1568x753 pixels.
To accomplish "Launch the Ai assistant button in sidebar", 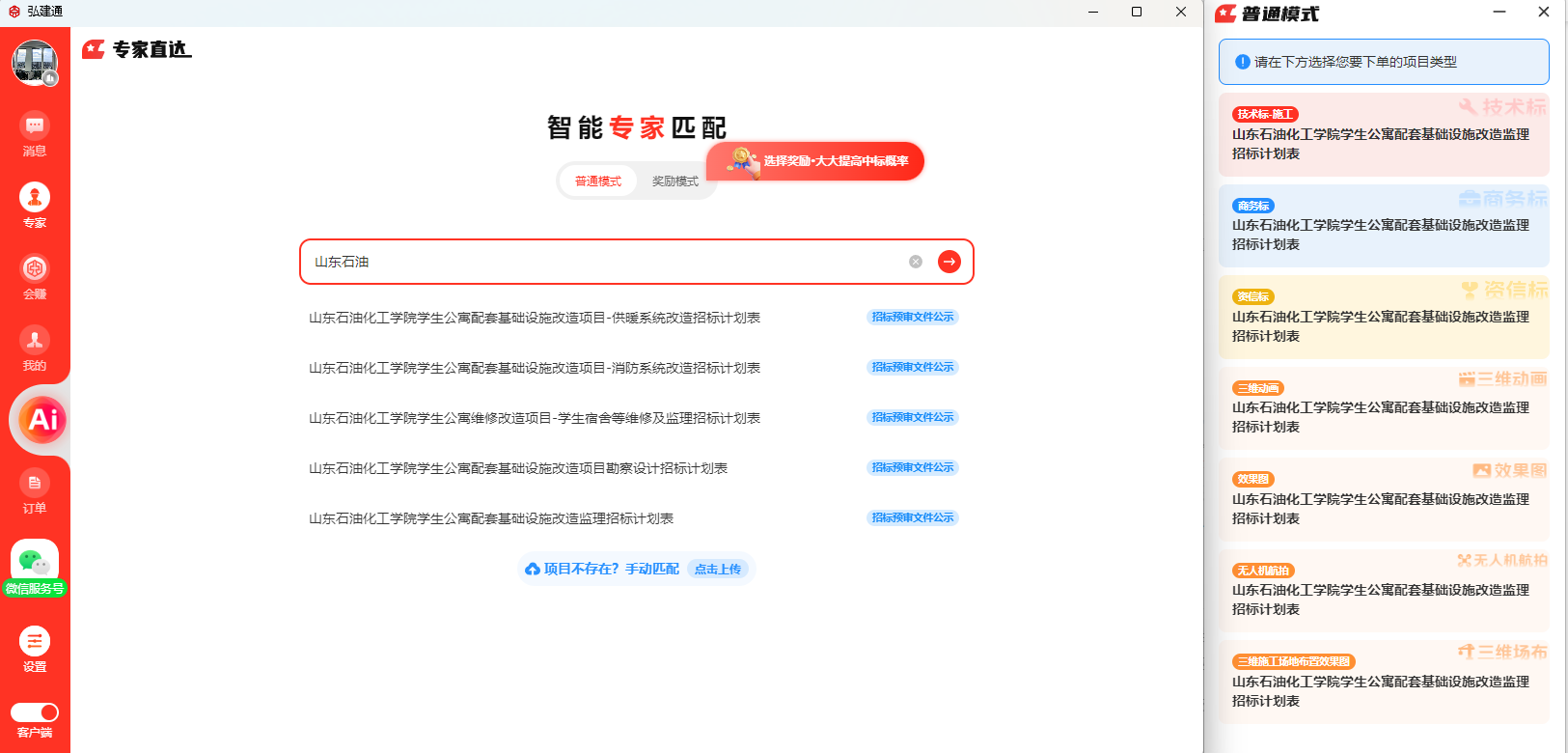I will pyautogui.click(x=42, y=420).
